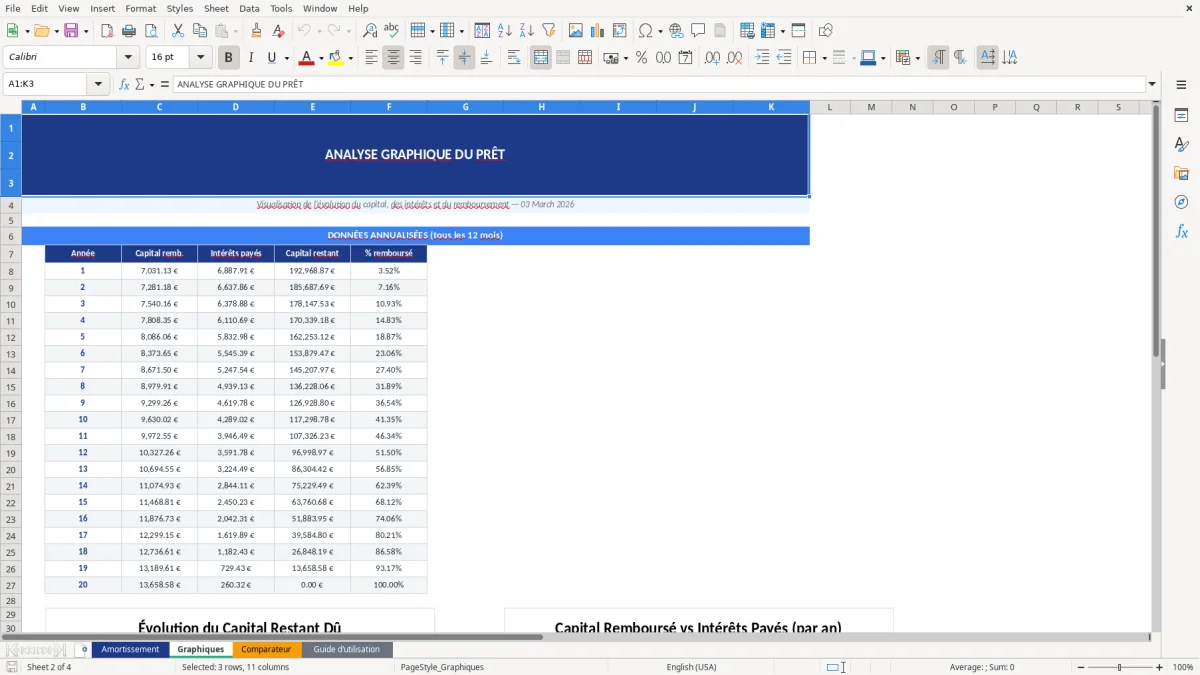Insert a hyperlink
Viewport: 1200px width, 675px height.
click(677, 30)
